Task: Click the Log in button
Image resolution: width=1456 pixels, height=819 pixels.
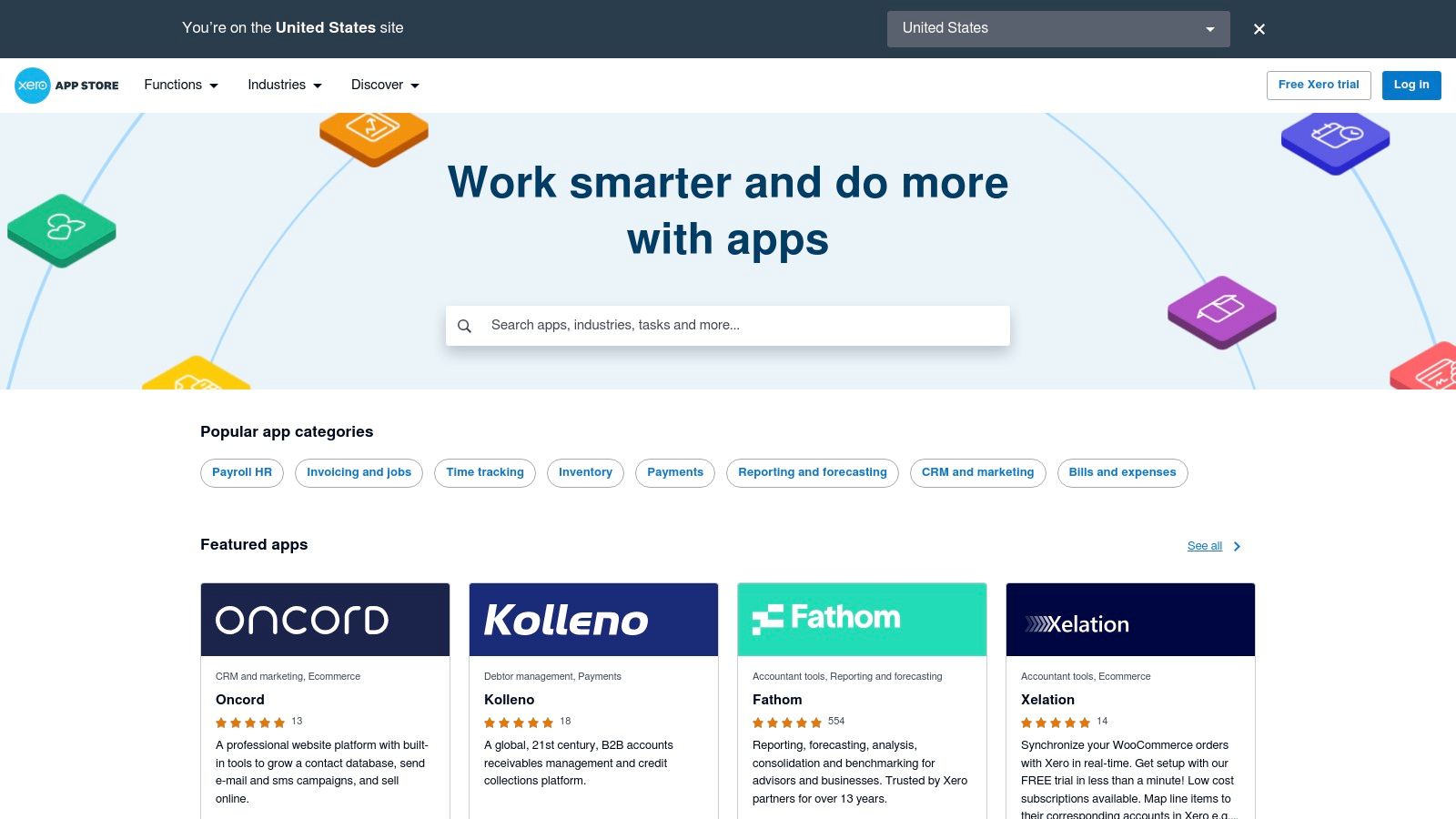Action: 1410,85
